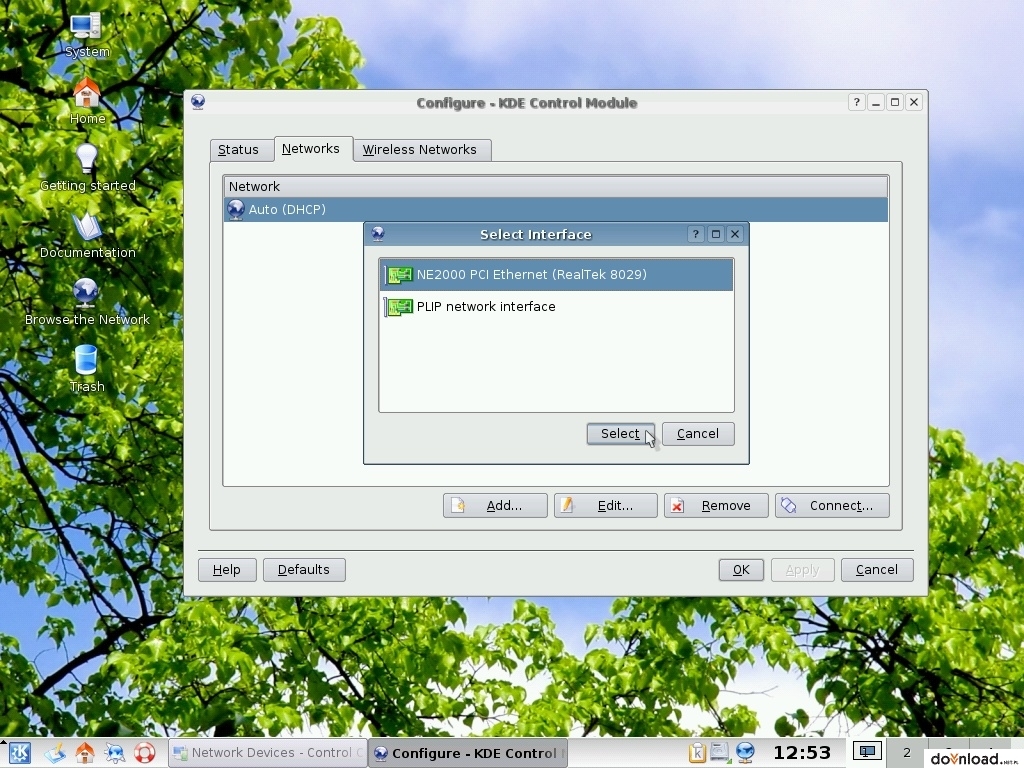Cancel the Configure control module
The width and height of the screenshot is (1024, 768).
pos(877,569)
